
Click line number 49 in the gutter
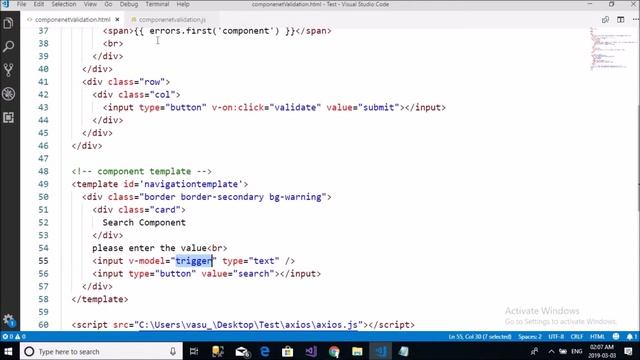click(43, 184)
